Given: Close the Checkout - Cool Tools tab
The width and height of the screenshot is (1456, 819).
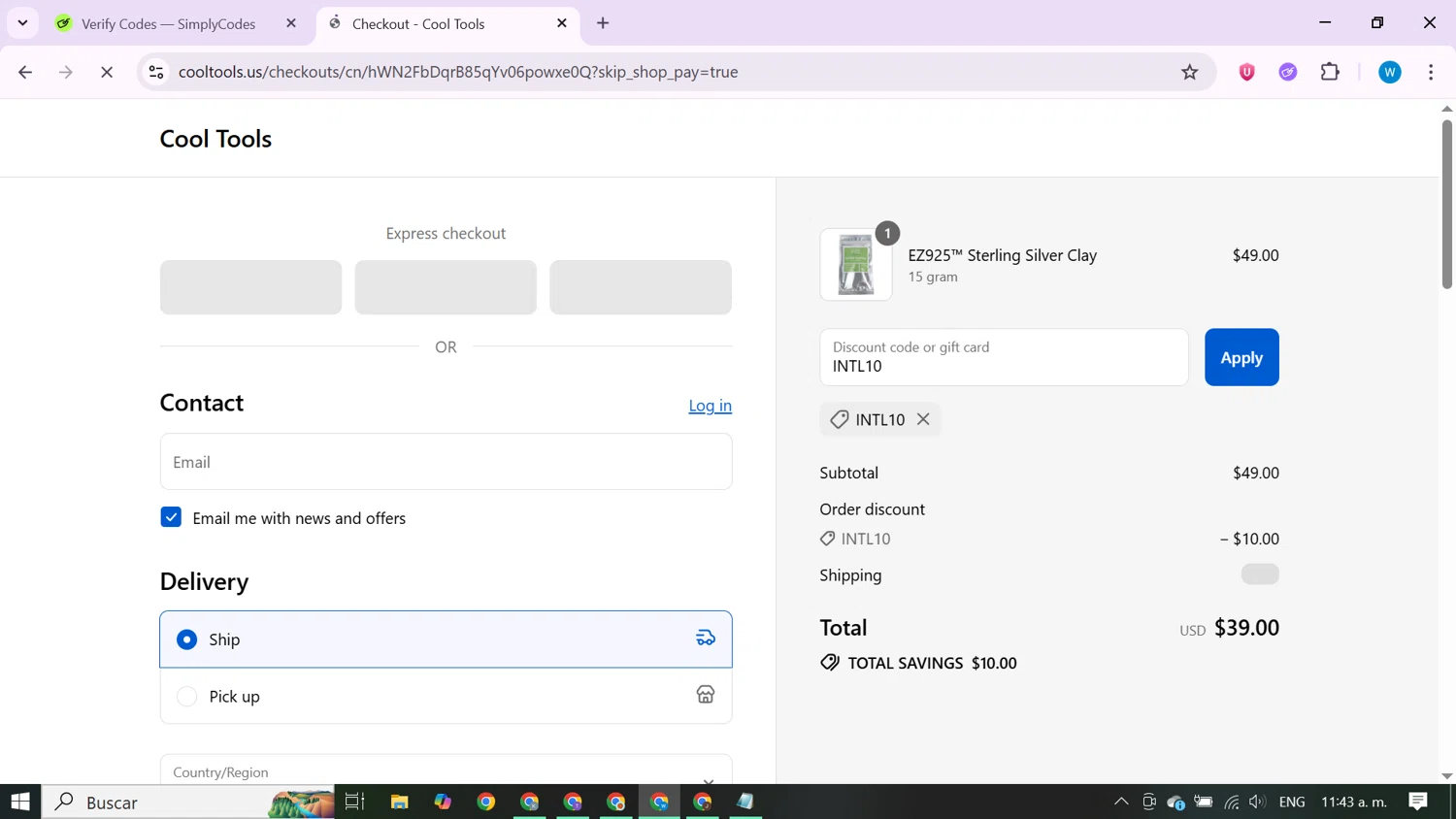Looking at the screenshot, I should (x=562, y=23).
